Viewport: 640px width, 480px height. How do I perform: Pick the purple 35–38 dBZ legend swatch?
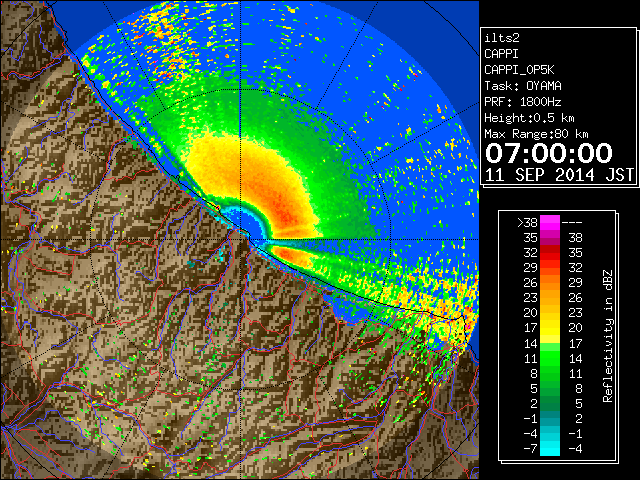click(550, 237)
